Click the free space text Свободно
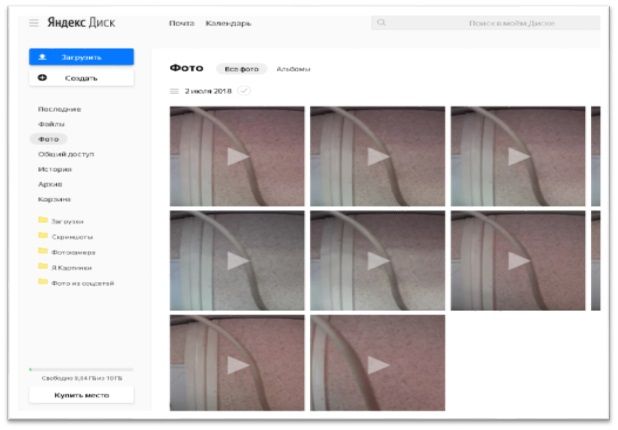Viewport: 618px width, 430px height. (82, 378)
